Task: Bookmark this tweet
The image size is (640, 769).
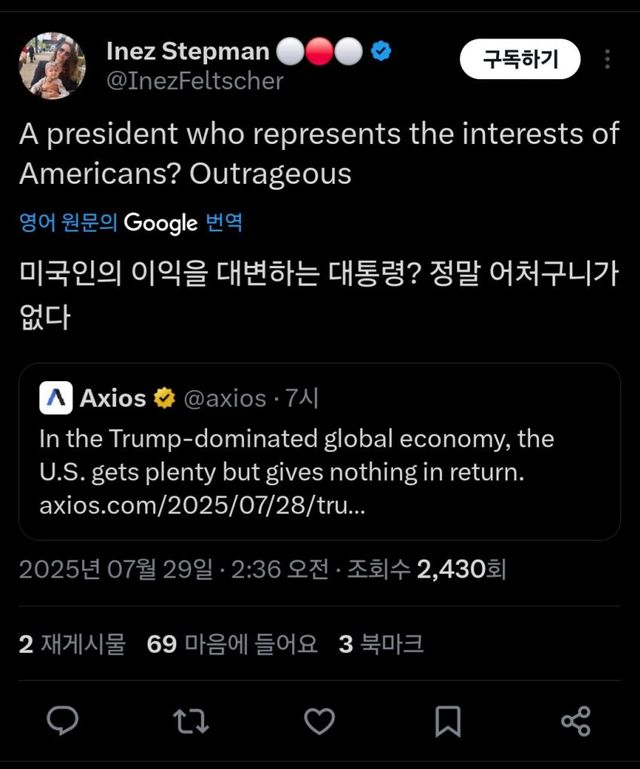Action: click(x=448, y=720)
